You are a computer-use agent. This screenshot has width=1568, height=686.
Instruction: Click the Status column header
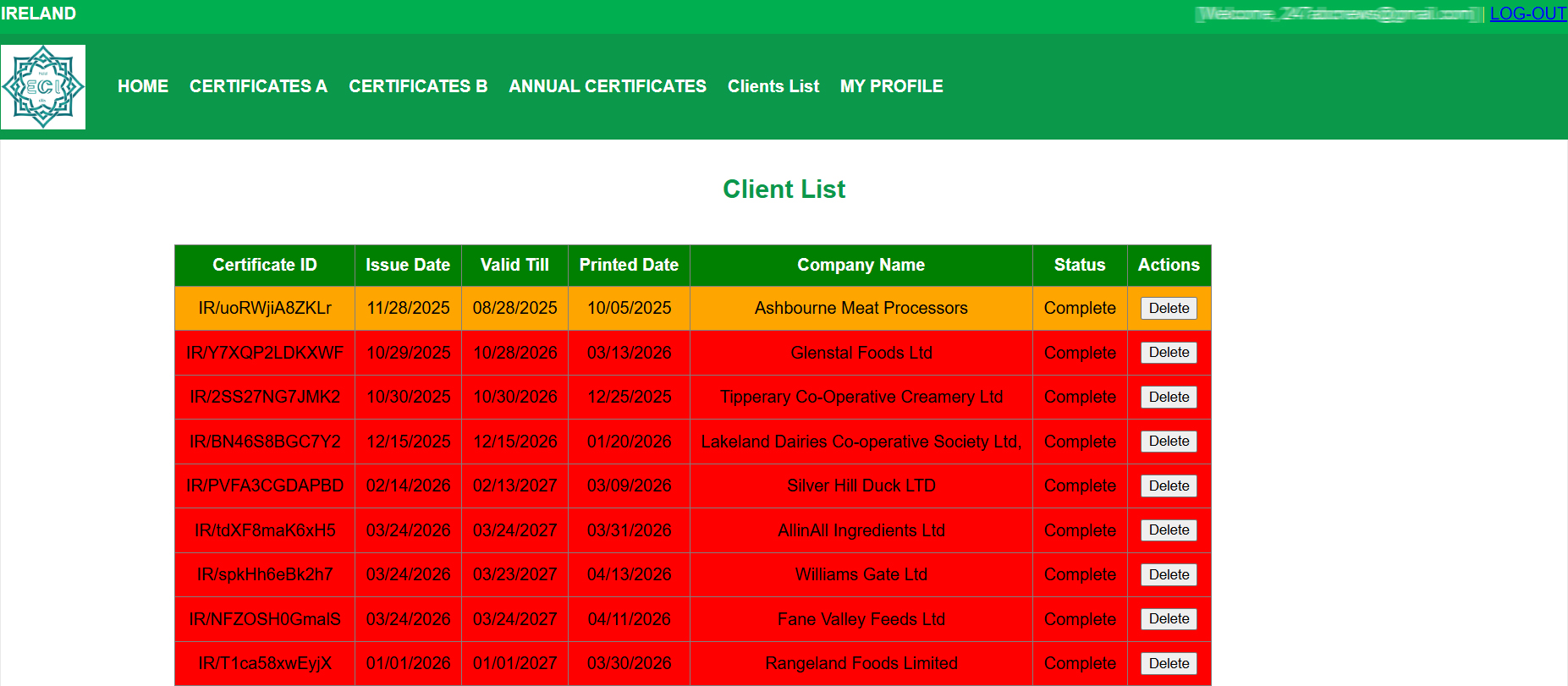1080,265
